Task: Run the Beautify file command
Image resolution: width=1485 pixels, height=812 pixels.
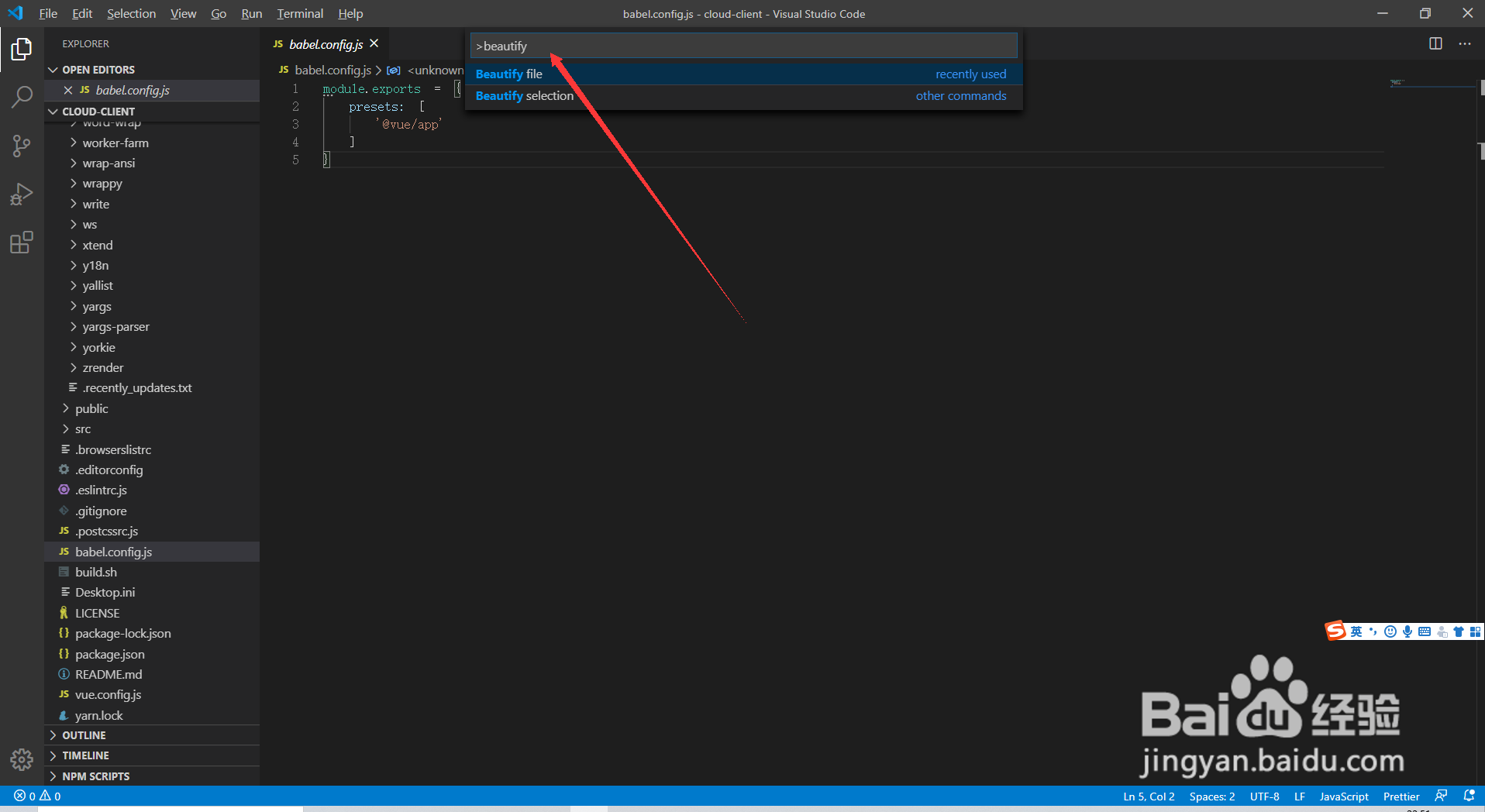Action: [744, 74]
